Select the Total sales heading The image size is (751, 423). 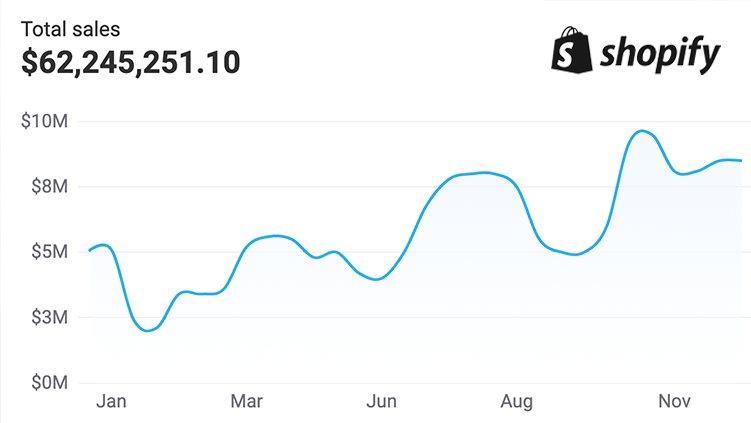point(70,29)
